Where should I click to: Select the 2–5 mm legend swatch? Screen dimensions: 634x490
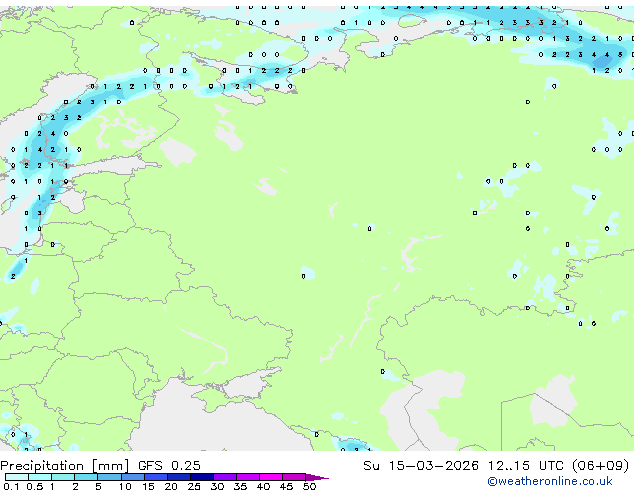click(86, 477)
